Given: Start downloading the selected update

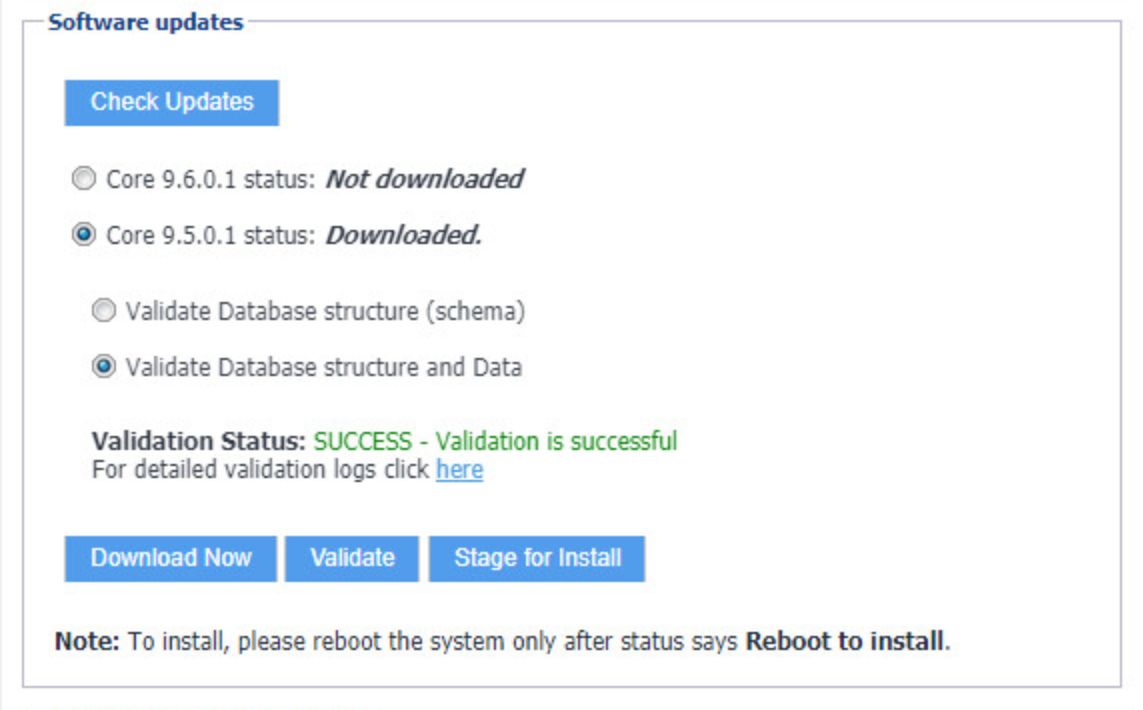Looking at the screenshot, I should pos(170,558).
